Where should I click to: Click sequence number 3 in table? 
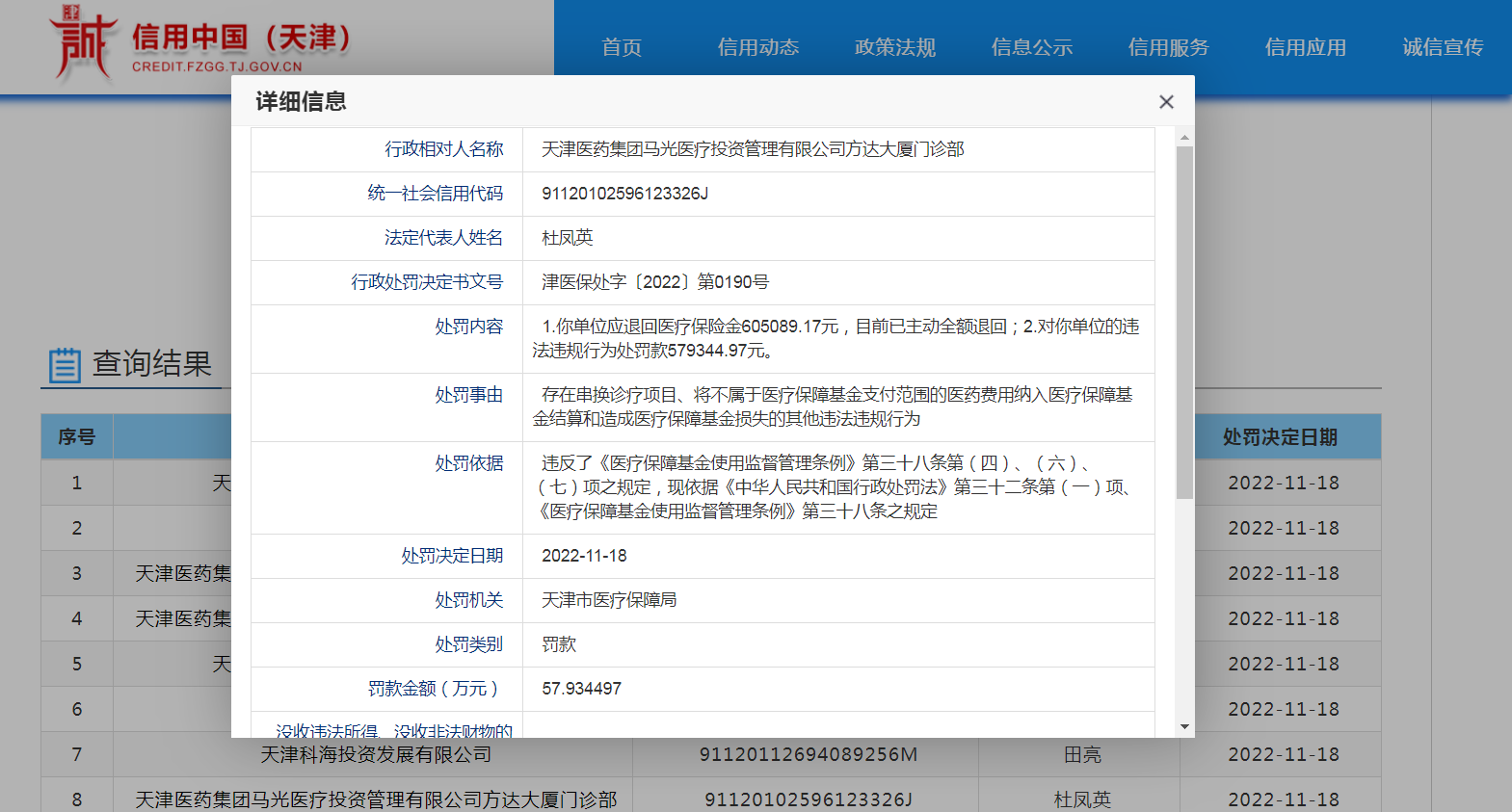tap(77, 574)
